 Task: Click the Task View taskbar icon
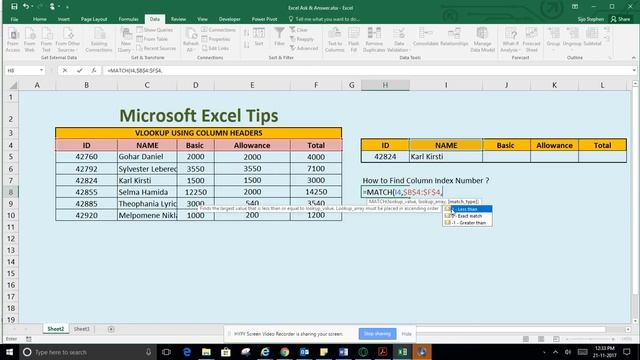[x=166, y=352]
